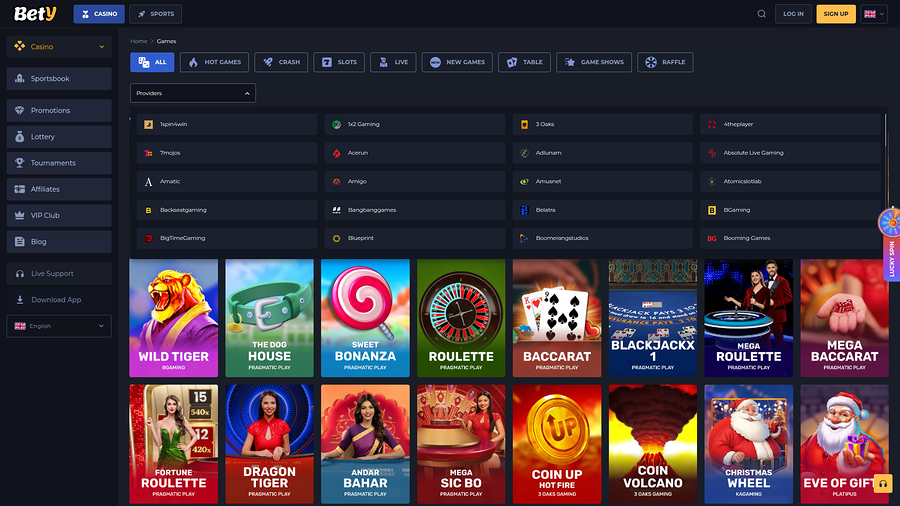Choose Adlunam provider
The width and height of the screenshot is (900, 506).
point(603,153)
